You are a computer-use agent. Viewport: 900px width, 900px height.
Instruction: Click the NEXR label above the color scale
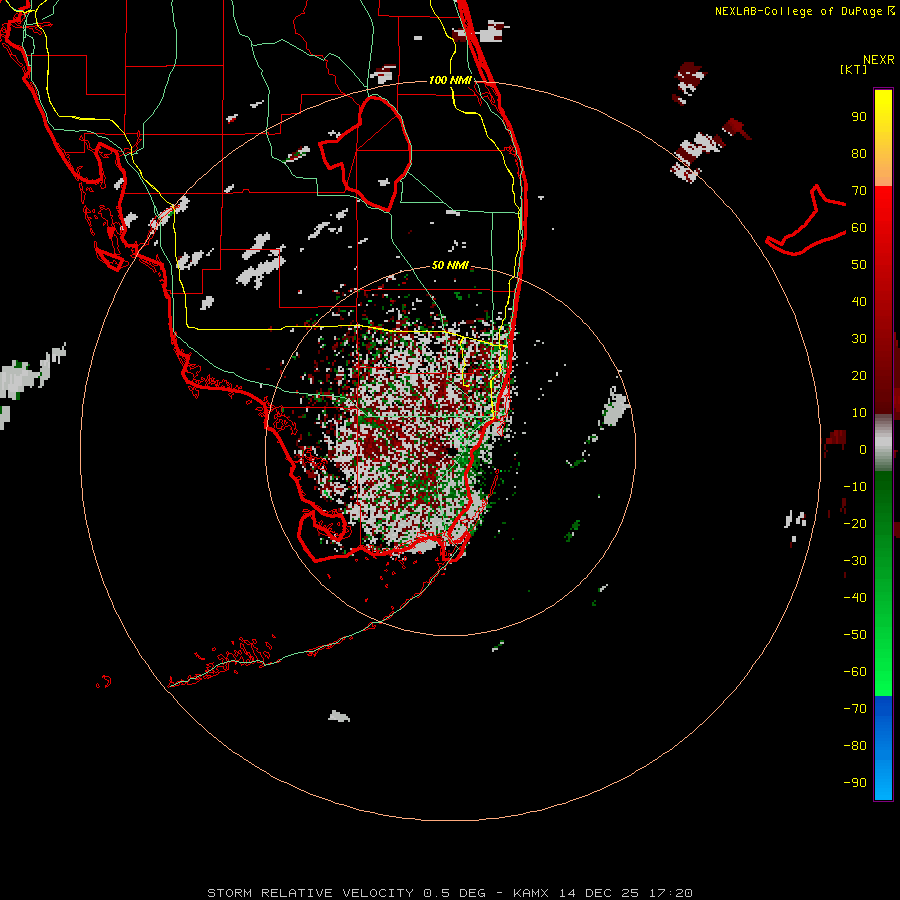[x=879, y=60]
